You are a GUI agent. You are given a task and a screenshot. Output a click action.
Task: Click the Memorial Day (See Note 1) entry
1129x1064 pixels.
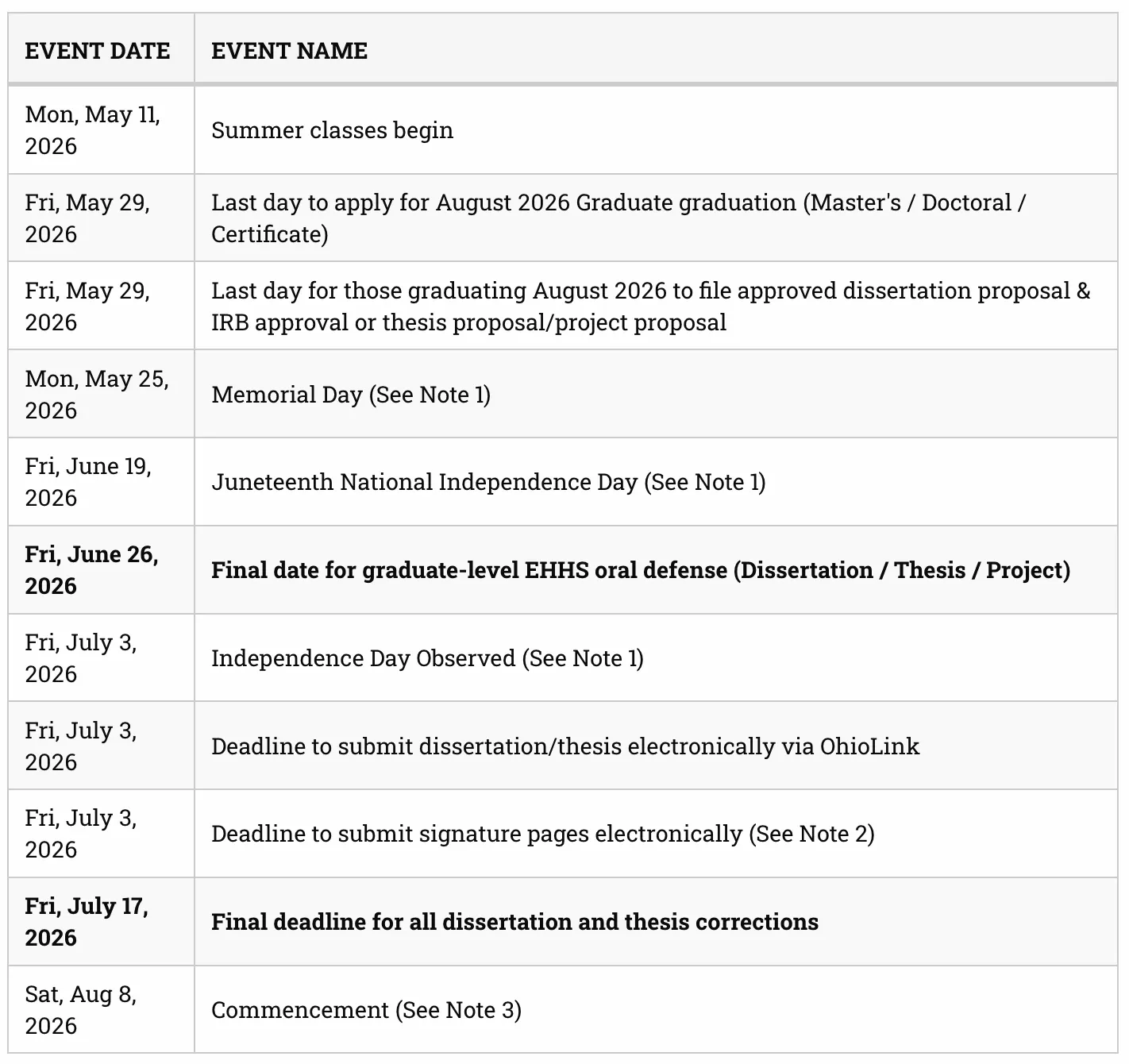pos(351,395)
